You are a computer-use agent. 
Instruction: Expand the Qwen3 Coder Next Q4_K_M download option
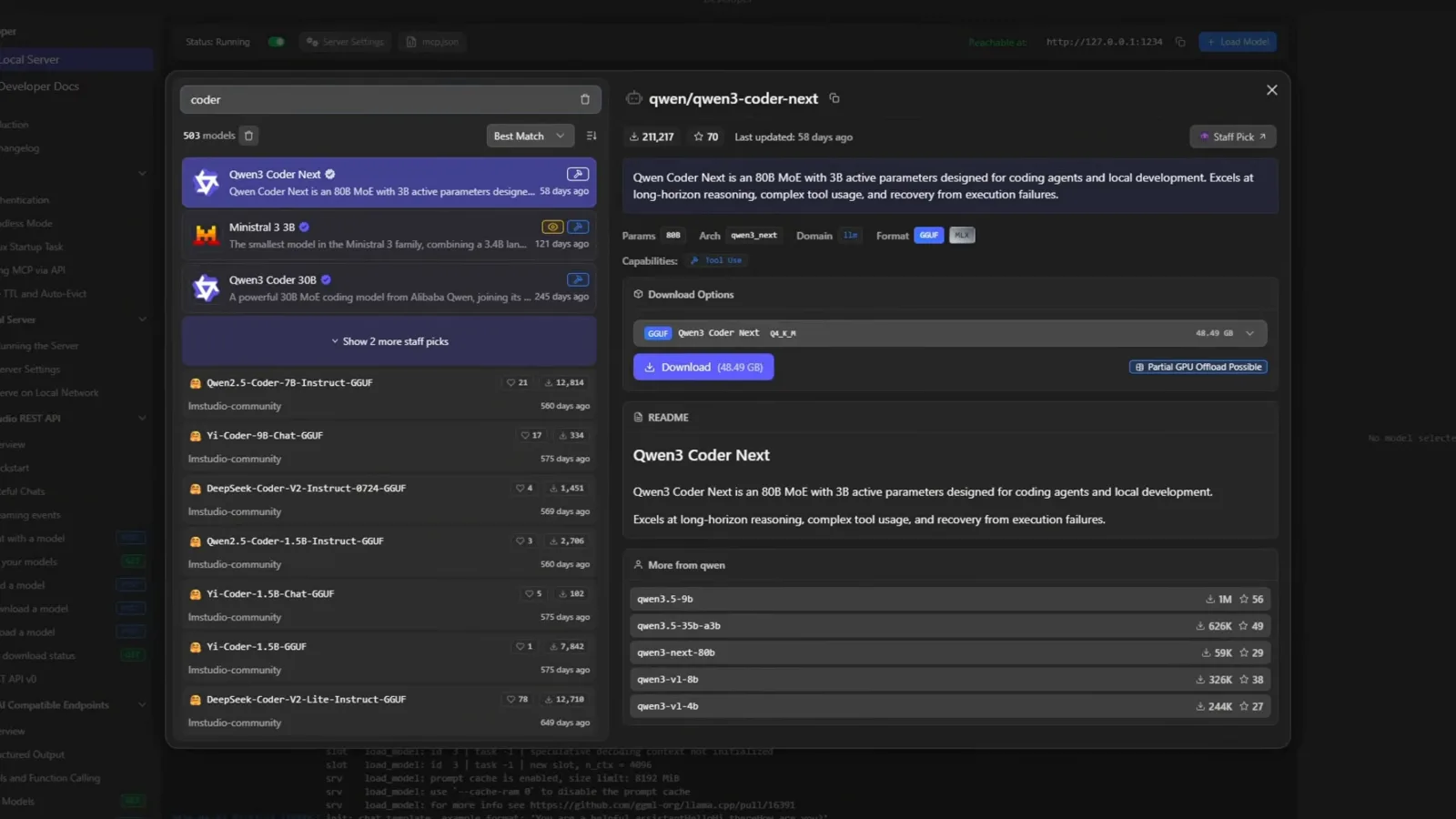tap(950, 333)
